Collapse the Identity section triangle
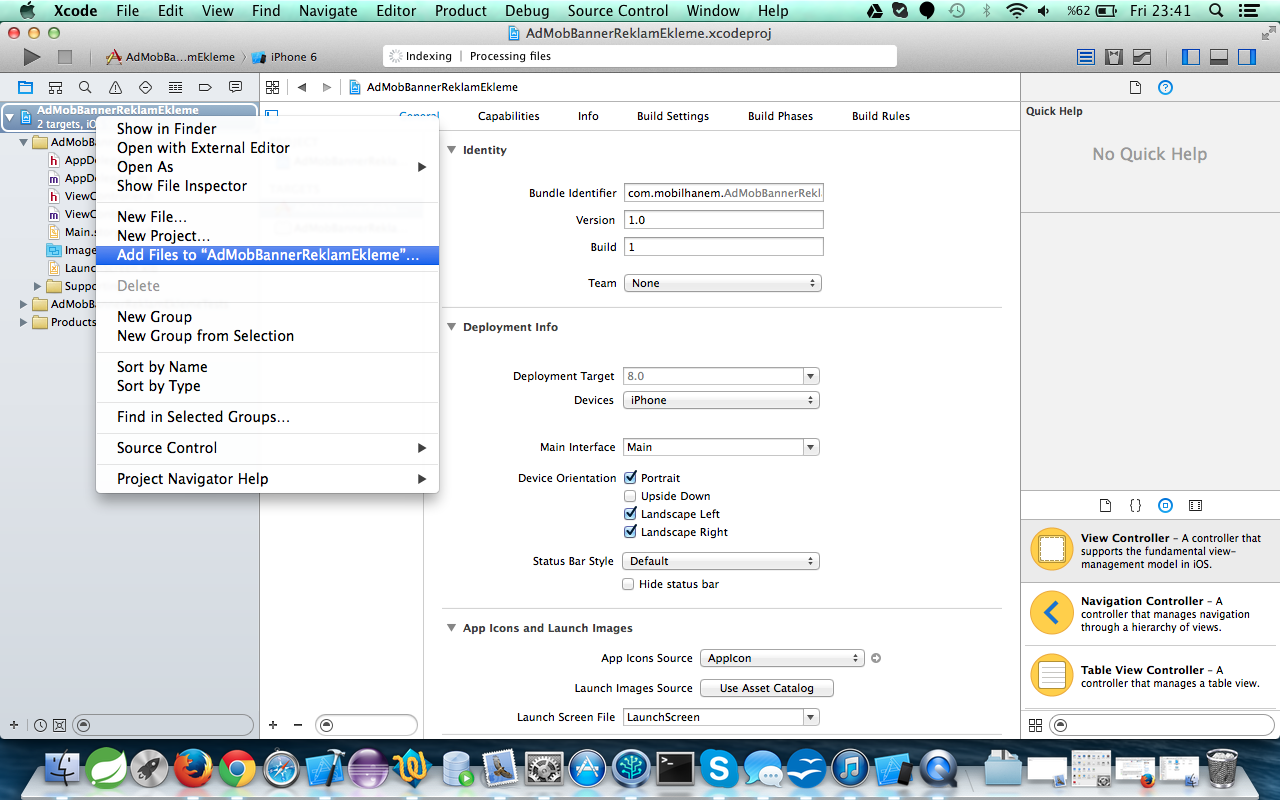 [x=451, y=150]
